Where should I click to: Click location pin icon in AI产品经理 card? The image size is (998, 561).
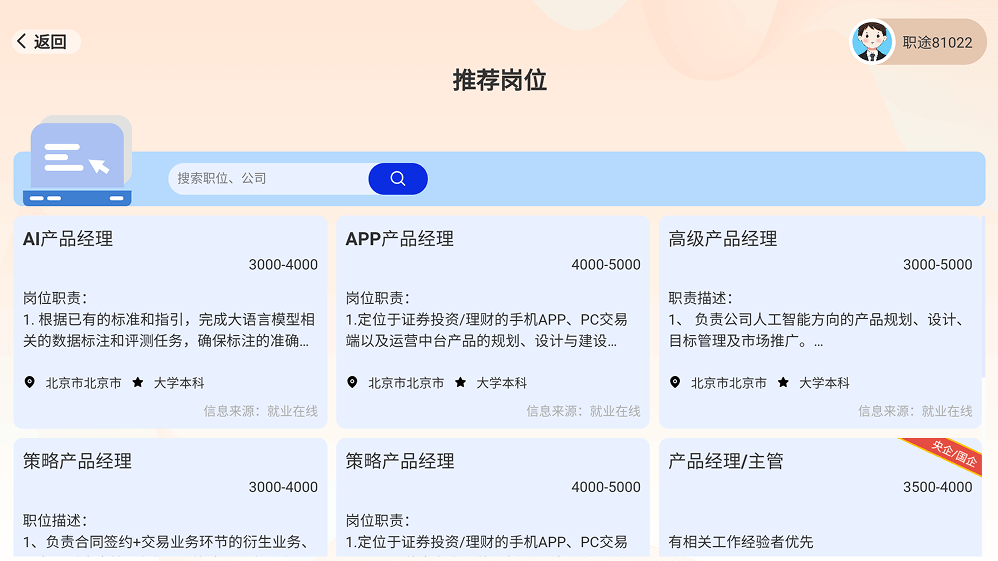click(x=29, y=382)
